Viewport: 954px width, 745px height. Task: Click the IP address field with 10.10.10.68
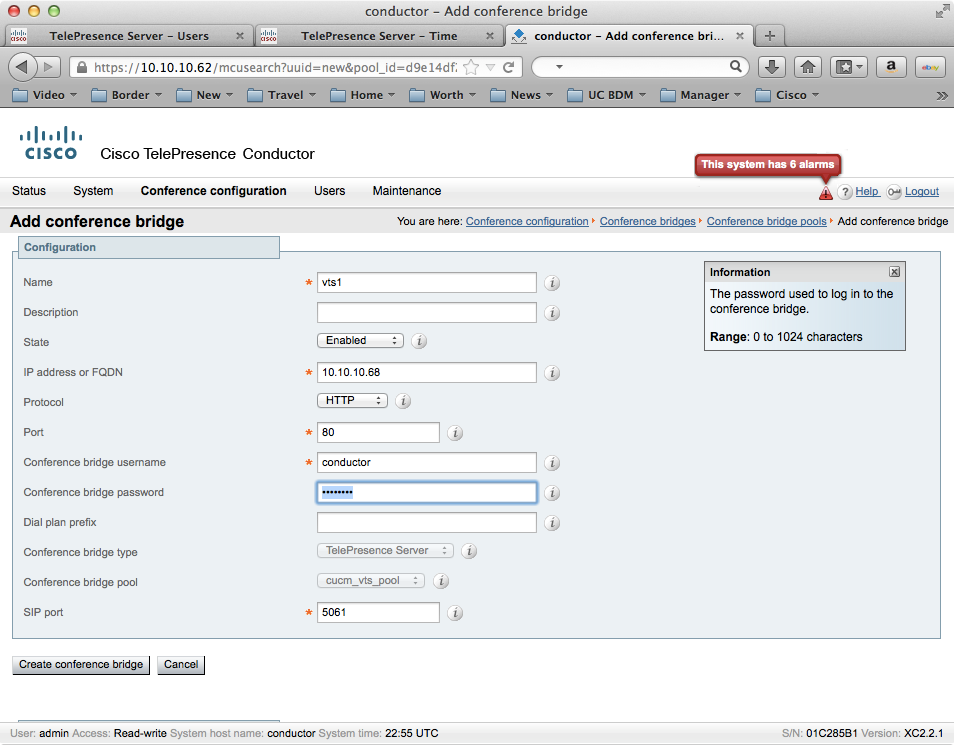coord(427,372)
